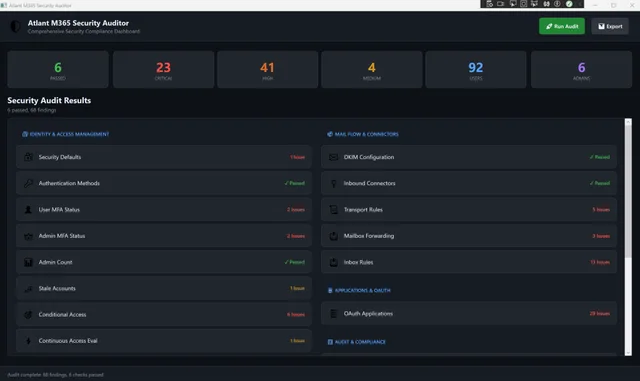This screenshot has height=381, width=640.
Task: Click the camera icon in top recording toolbar
Action: point(500,4)
